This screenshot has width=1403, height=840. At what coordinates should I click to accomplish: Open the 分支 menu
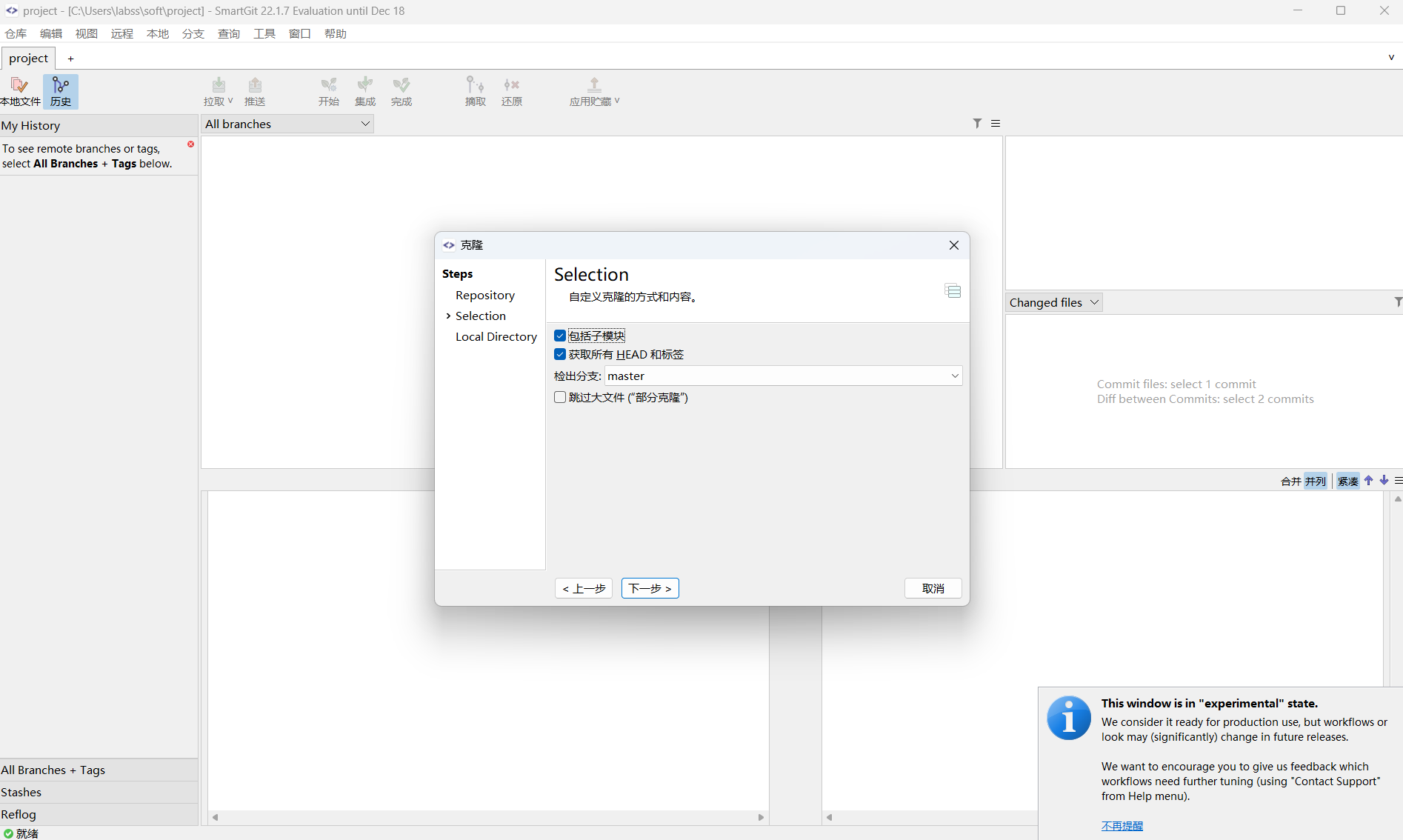193,33
